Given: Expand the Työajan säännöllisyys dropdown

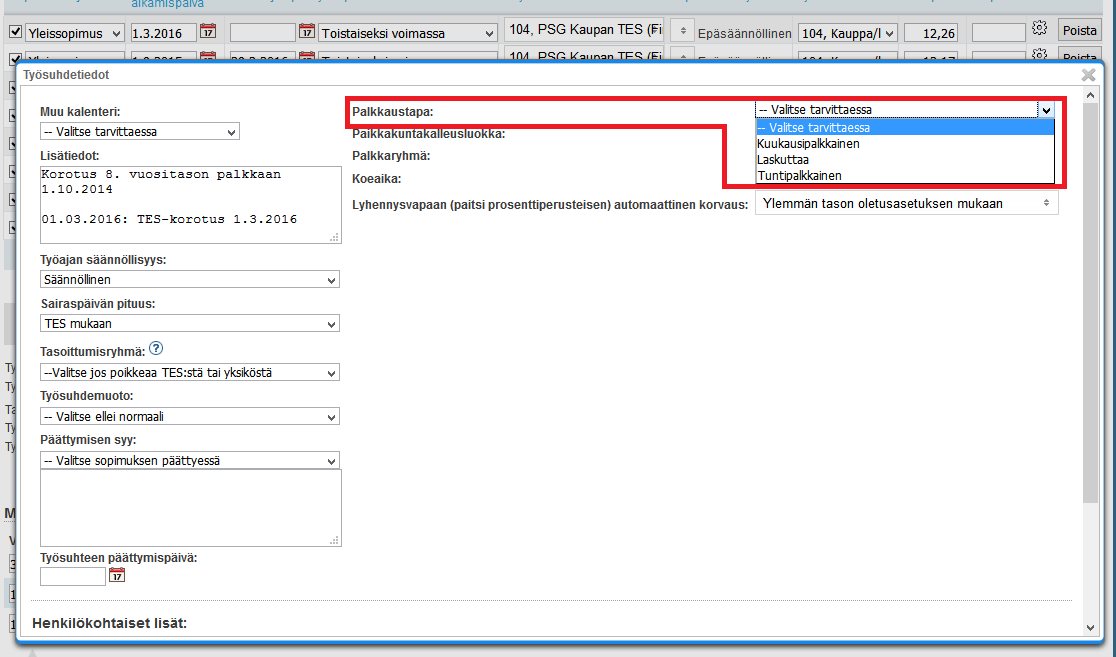Looking at the screenshot, I should click(190, 280).
